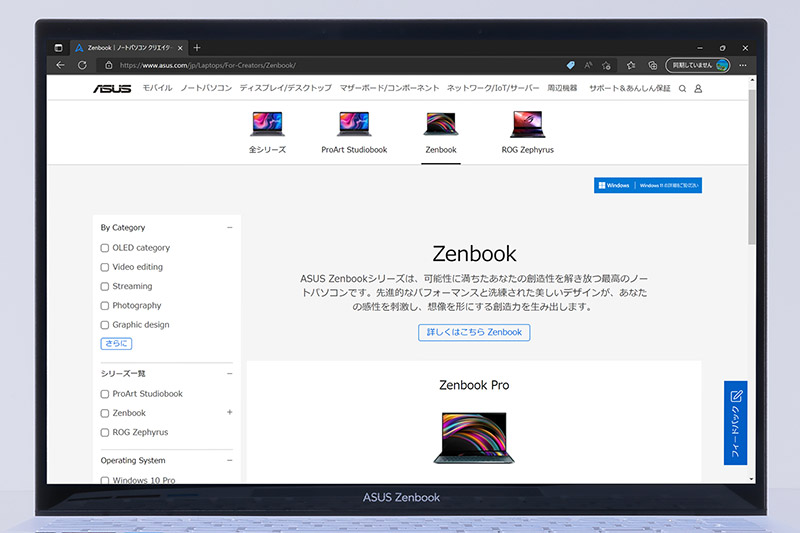Open the ノートパソコン navigation menu

coord(206,89)
